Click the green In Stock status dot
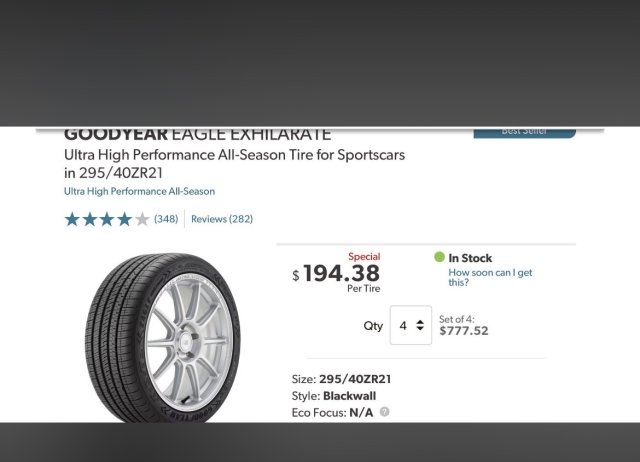The image size is (640, 462). point(439,257)
